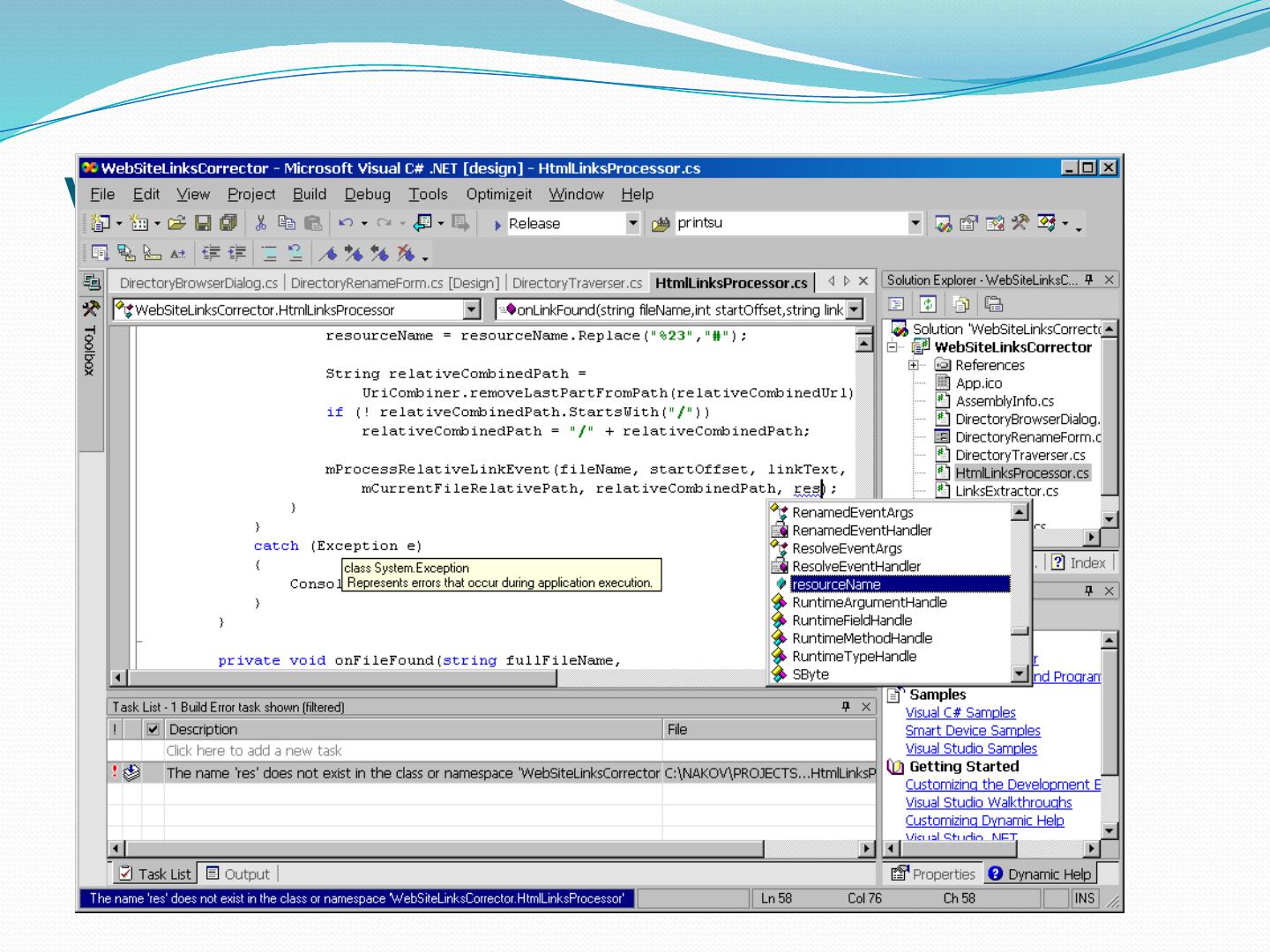
Task: Click the Comment Selection toolbar icon
Action: [272, 255]
